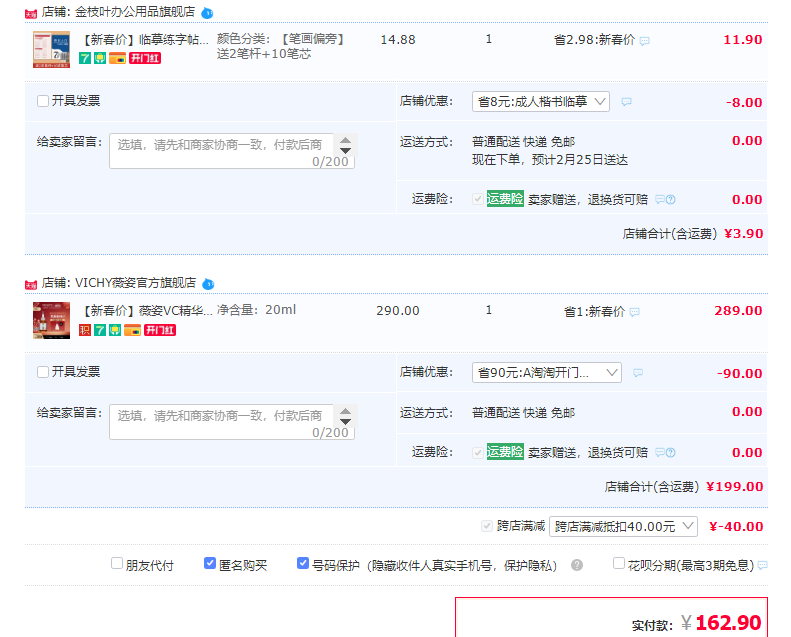Image resolution: width=791 pixels, height=637 pixels.
Task: Enable the 朋友代付 checkbox
Action: [117, 563]
